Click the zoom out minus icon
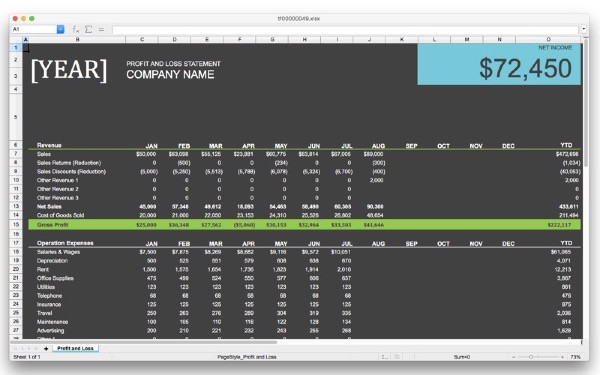600x375 pixels. [x=513, y=357]
